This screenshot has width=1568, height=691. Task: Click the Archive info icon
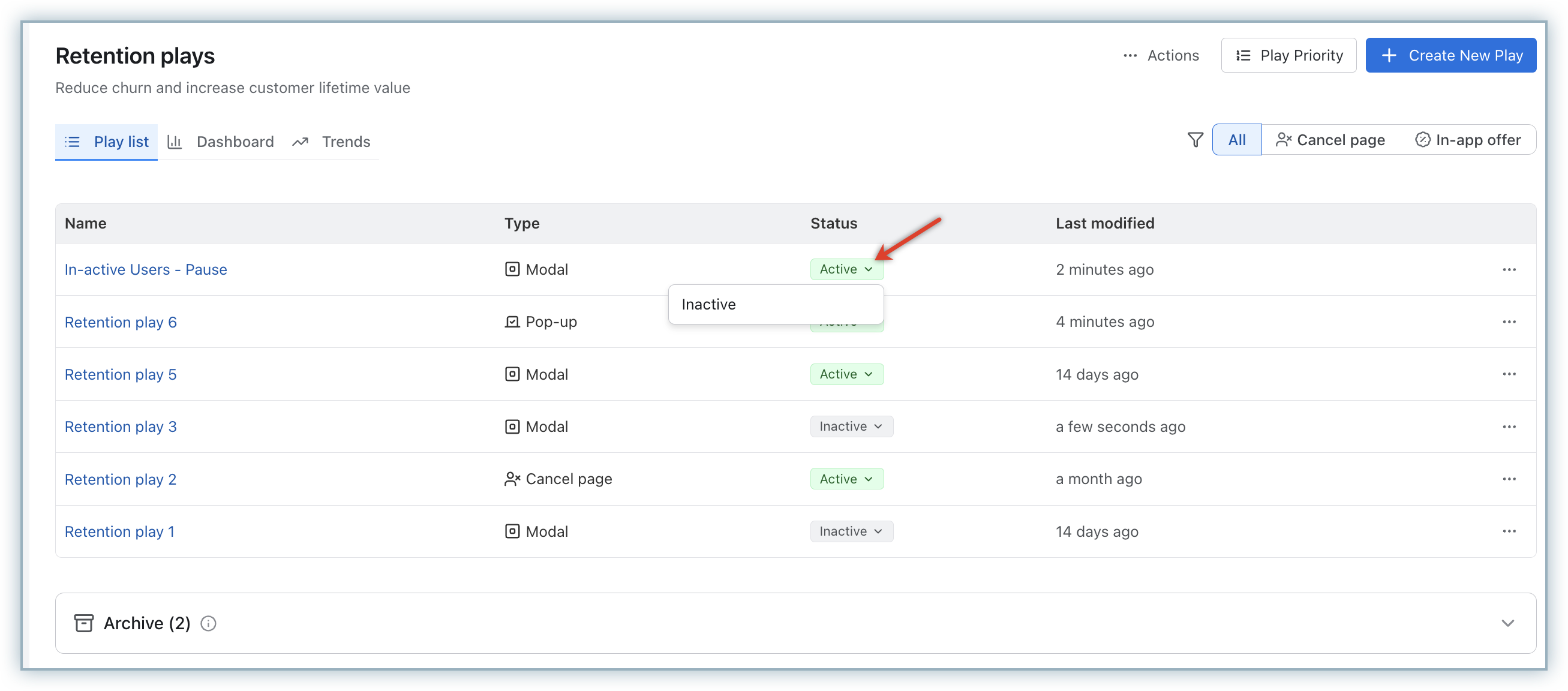[x=208, y=623]
